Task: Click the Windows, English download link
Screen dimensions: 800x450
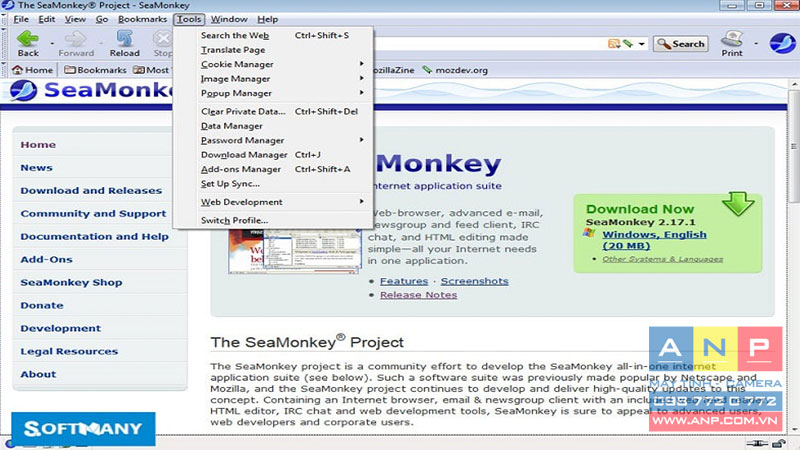Action: [654, 240]
